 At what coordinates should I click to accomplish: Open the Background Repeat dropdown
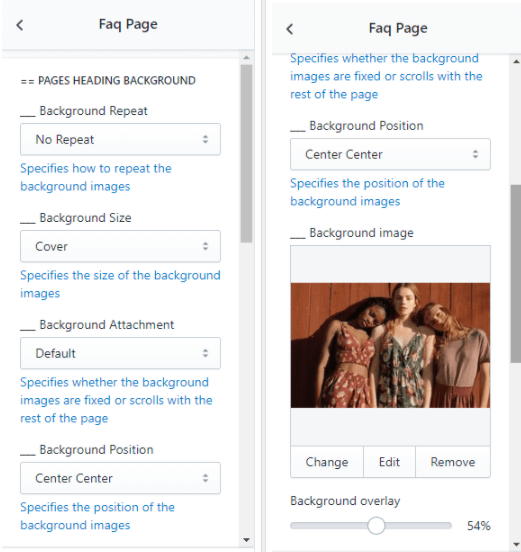click(x=120, y=139)
